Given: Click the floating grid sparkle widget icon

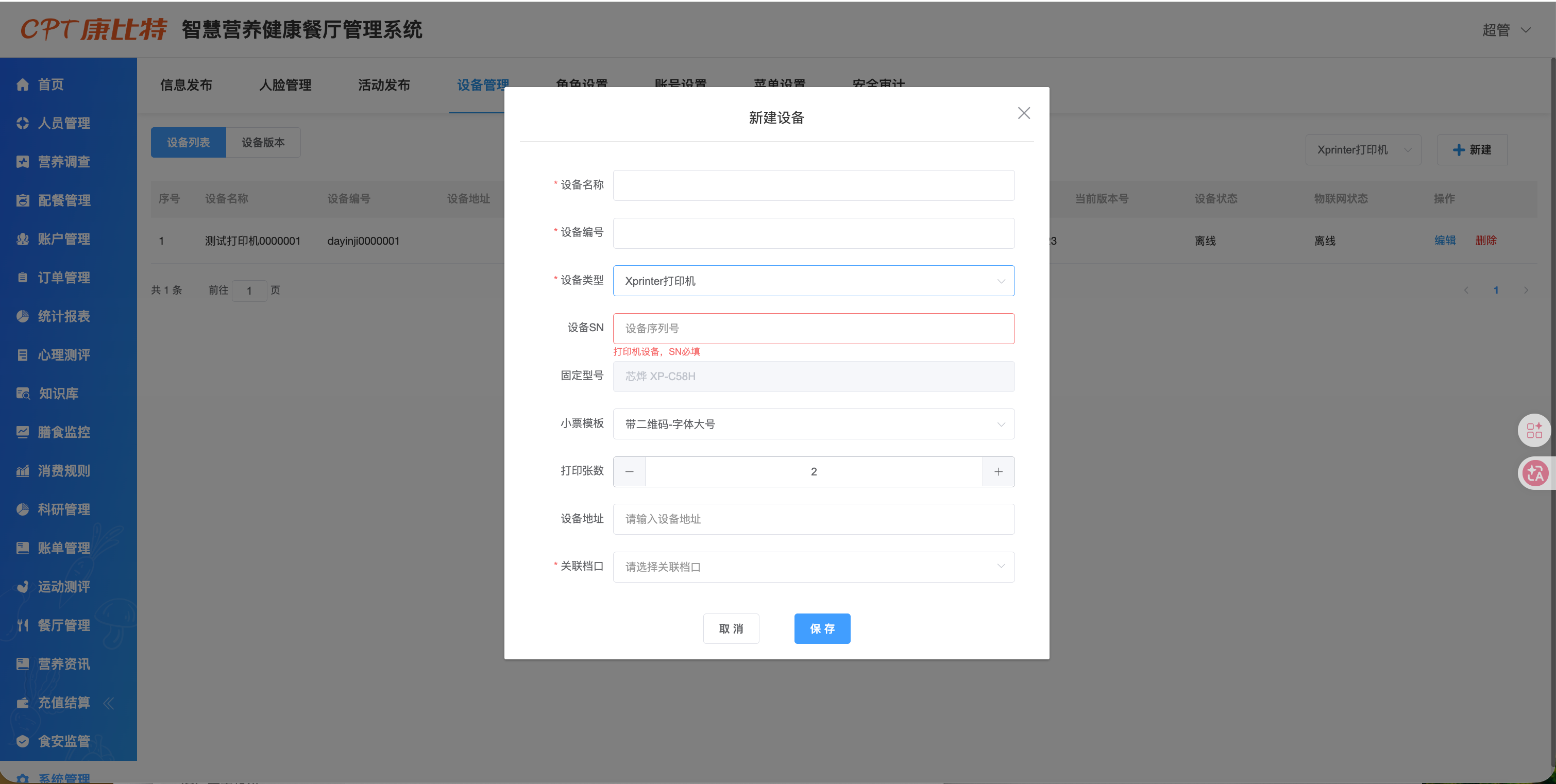Looking at the screenshot, I should 1534,430.
